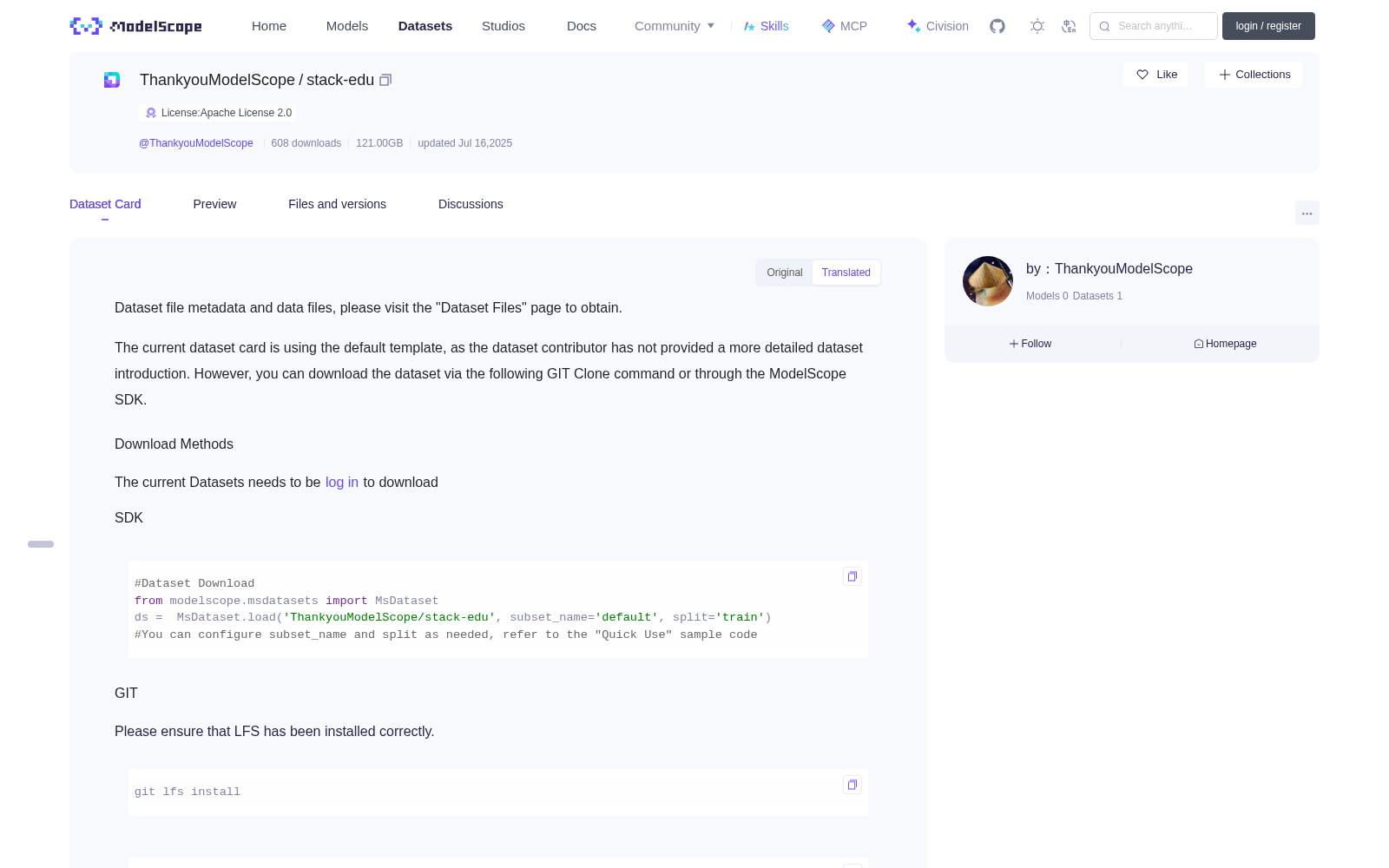Screen dimensions: 1389x868
Task: Click the Apache License badge icon
Action: pos(151,113)
